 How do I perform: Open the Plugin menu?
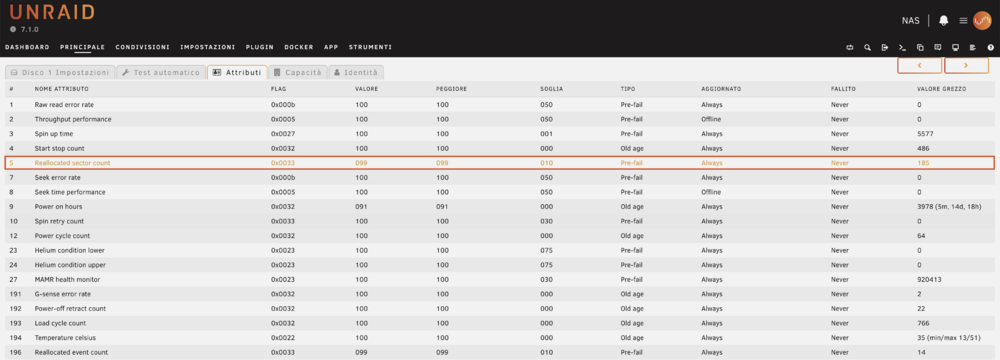click(x=260, y=47)
